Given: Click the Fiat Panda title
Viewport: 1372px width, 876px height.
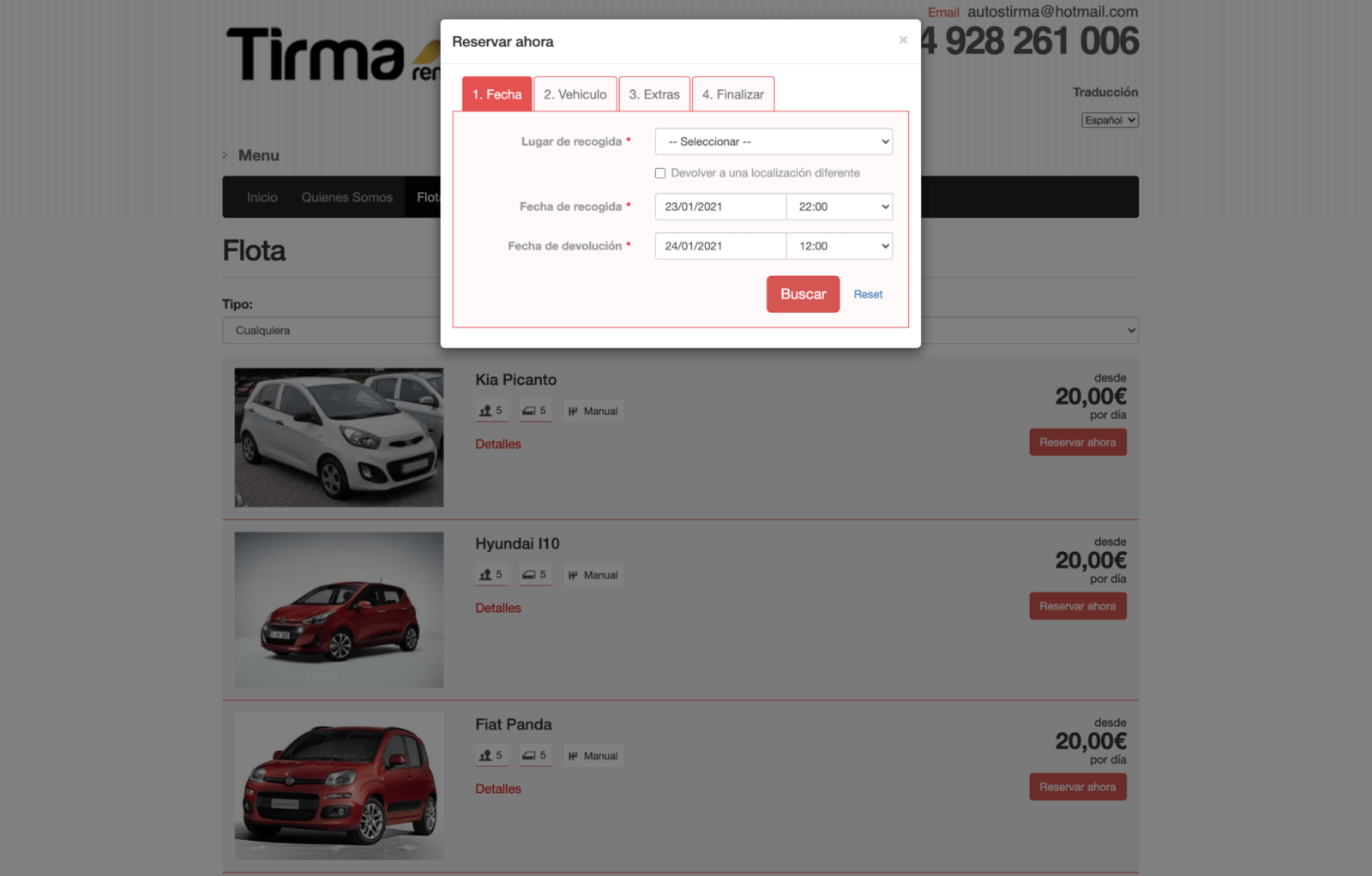Looking at the screenshot, I should 514,724.
